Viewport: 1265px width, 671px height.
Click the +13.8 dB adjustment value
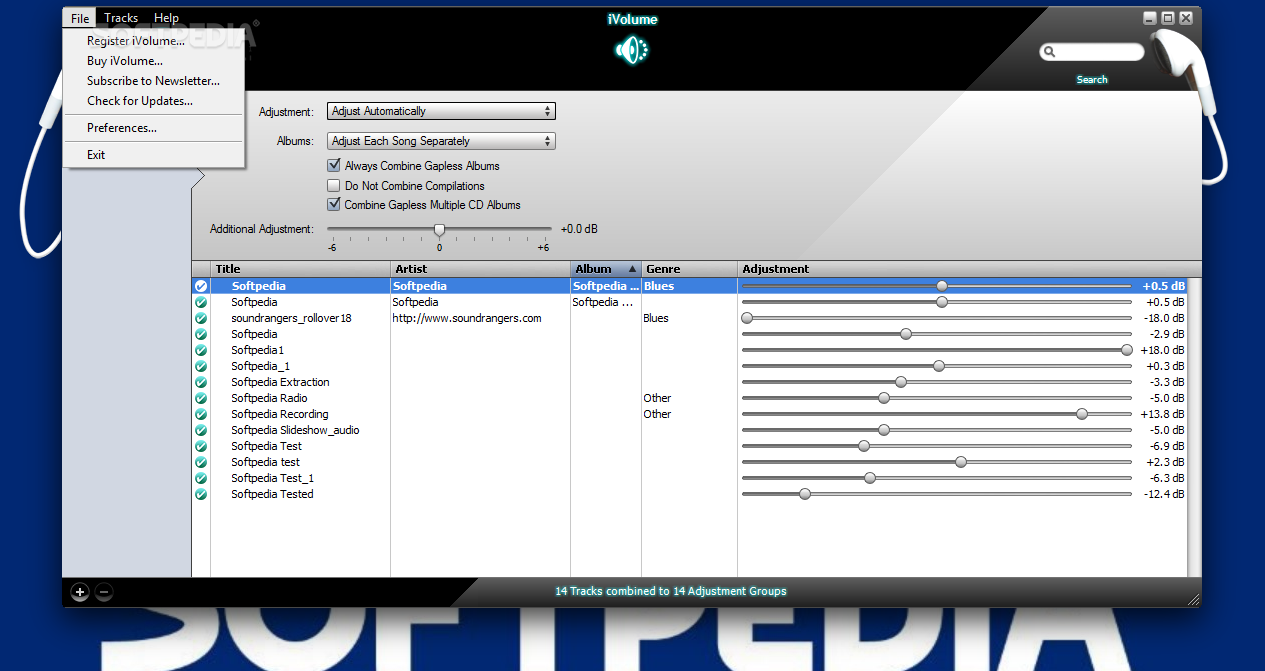[1162, 414]
